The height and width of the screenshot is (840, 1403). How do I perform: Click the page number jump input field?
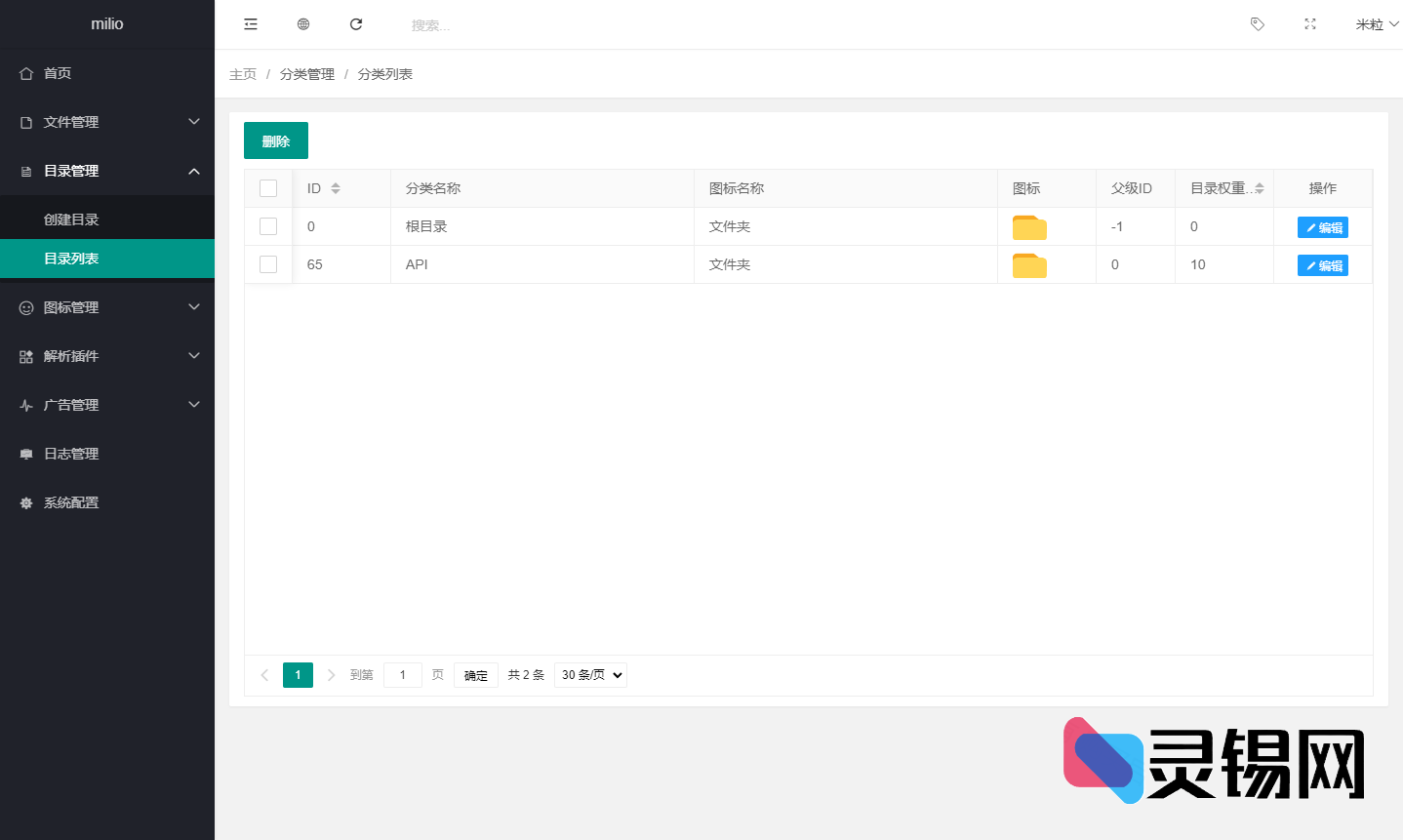tap(402, 675)
